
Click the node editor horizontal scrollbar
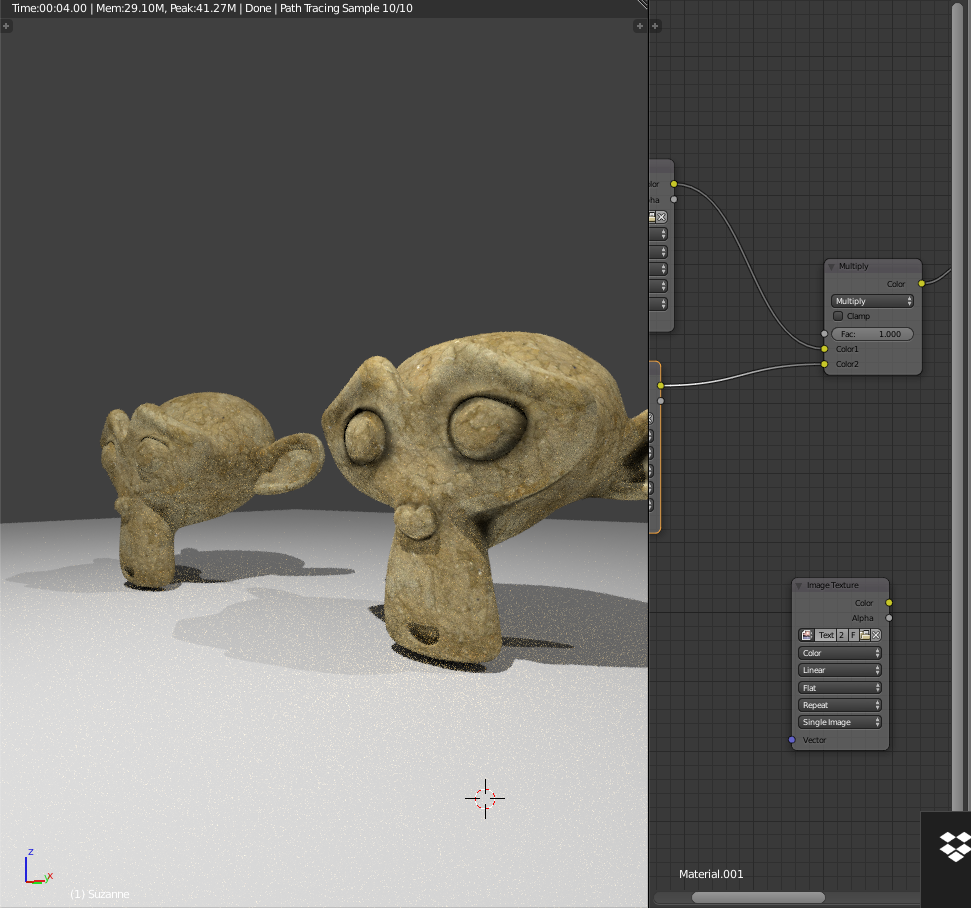click(758, 897)
